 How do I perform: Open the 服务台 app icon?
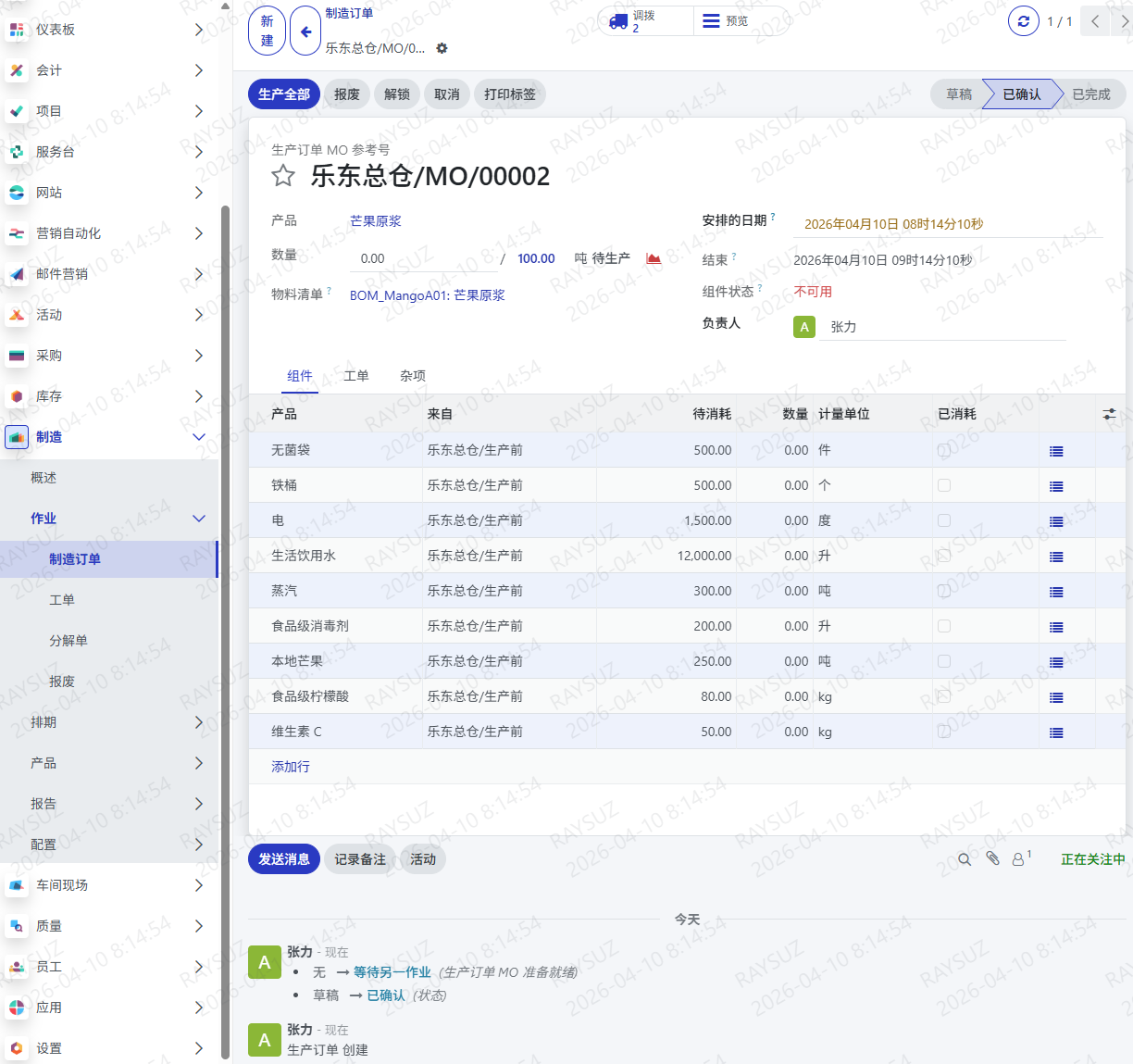(x=17, y=152)
